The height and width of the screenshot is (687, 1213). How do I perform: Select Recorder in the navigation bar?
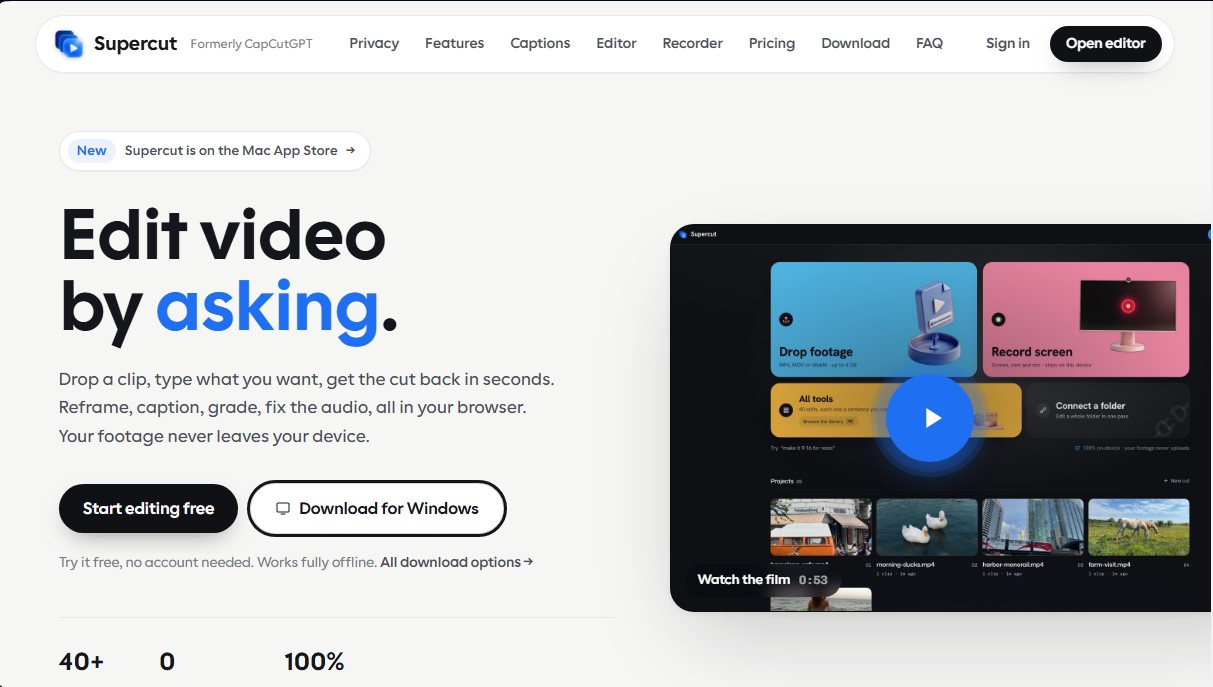692,43
